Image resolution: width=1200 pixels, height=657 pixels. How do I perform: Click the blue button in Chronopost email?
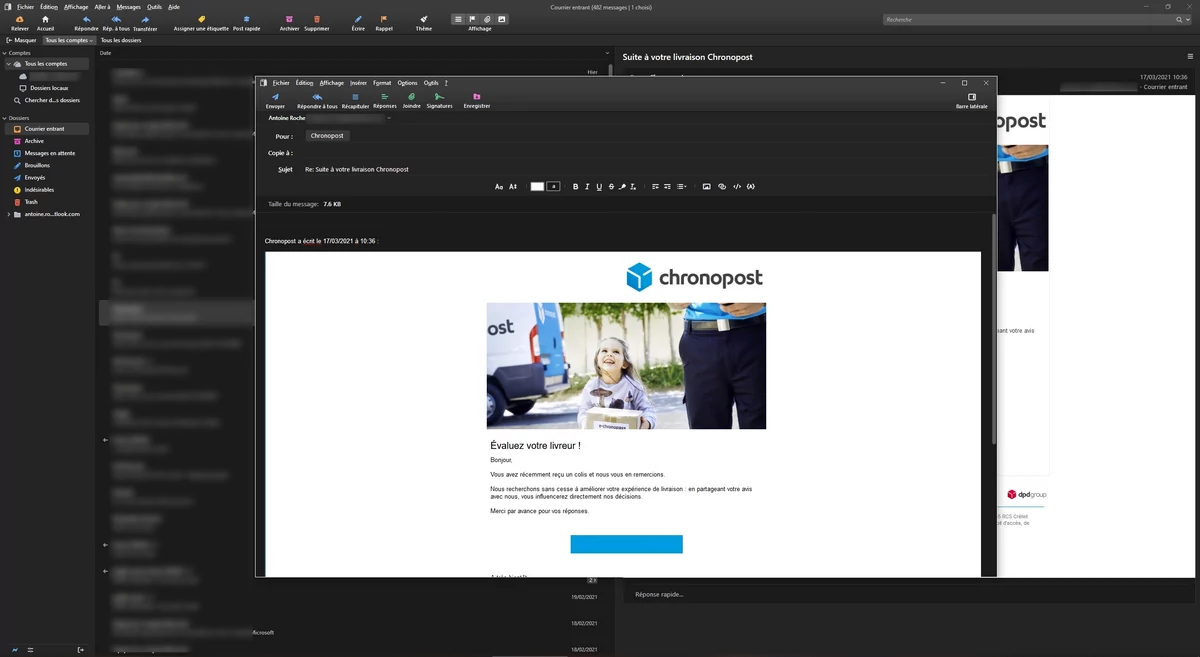pyautogui.click(x=626, y=544)
